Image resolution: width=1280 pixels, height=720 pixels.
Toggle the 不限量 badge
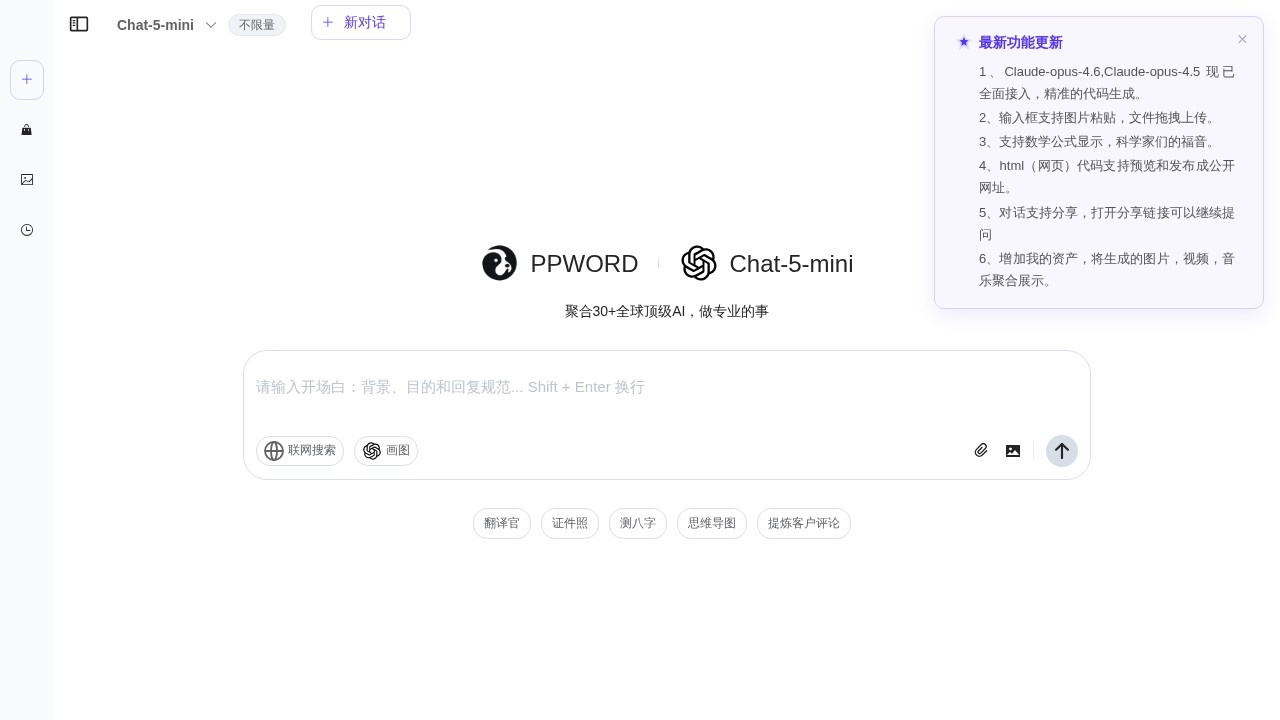pyautogui.click(x=257, y=25)
